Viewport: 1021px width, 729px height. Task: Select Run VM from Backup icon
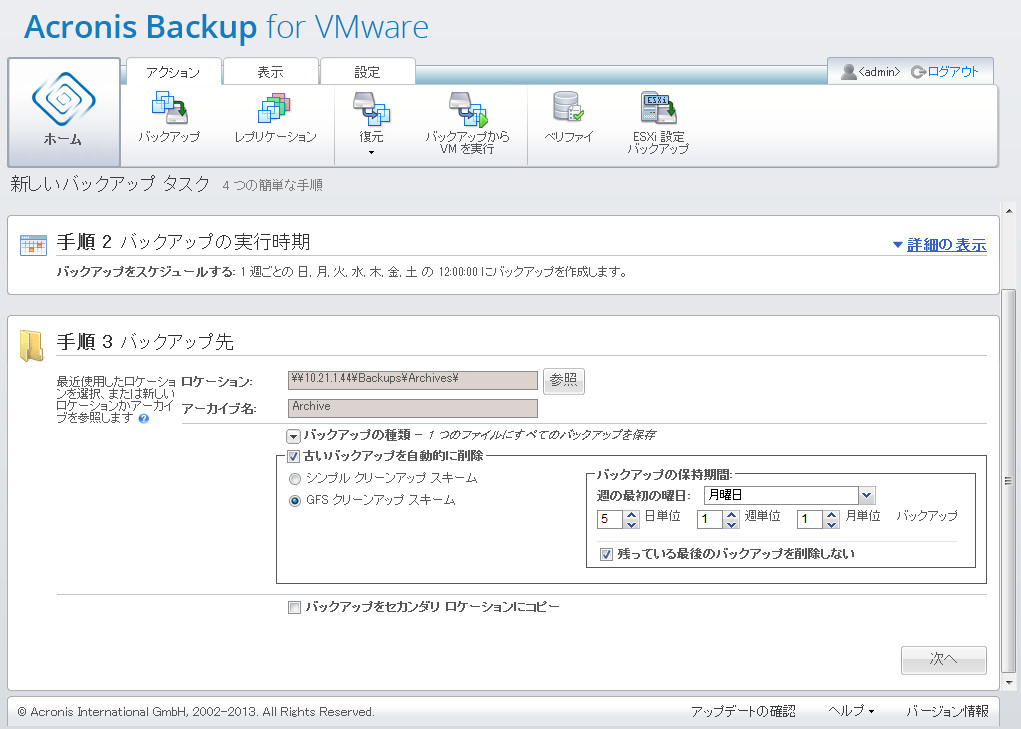(467, 108)
